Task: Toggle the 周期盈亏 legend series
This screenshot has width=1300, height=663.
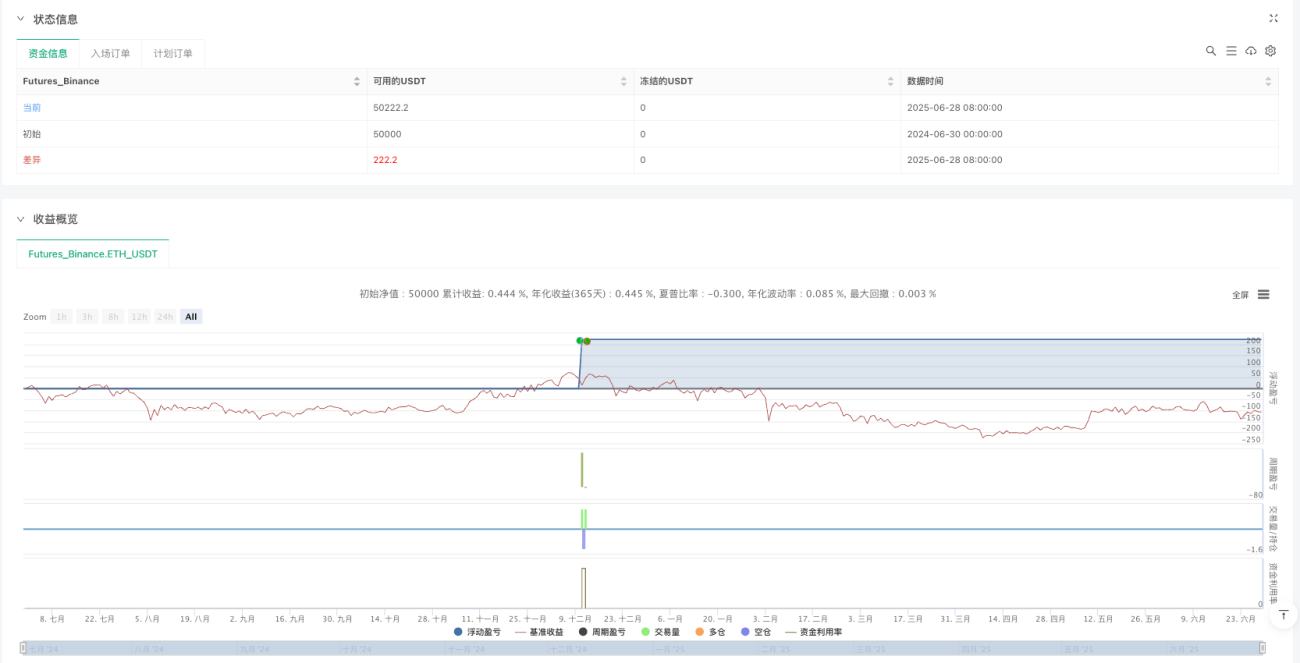Action: pos(602,632)
